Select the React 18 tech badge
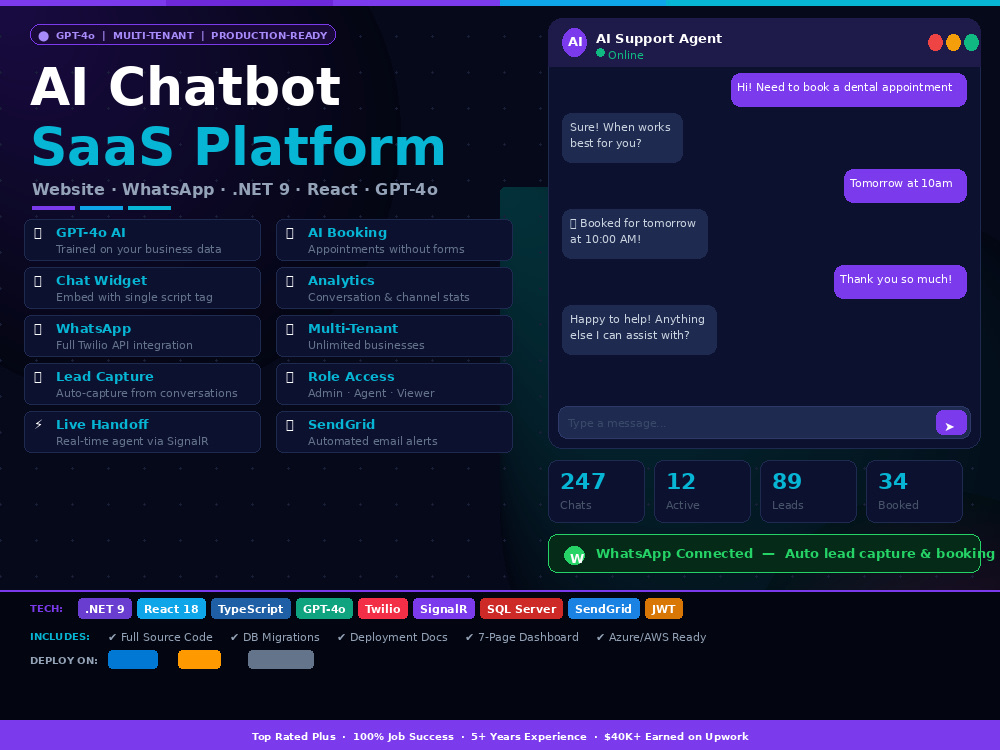Image resolution: width=1000 pixels, height=750 pixels. coord(172,608)
